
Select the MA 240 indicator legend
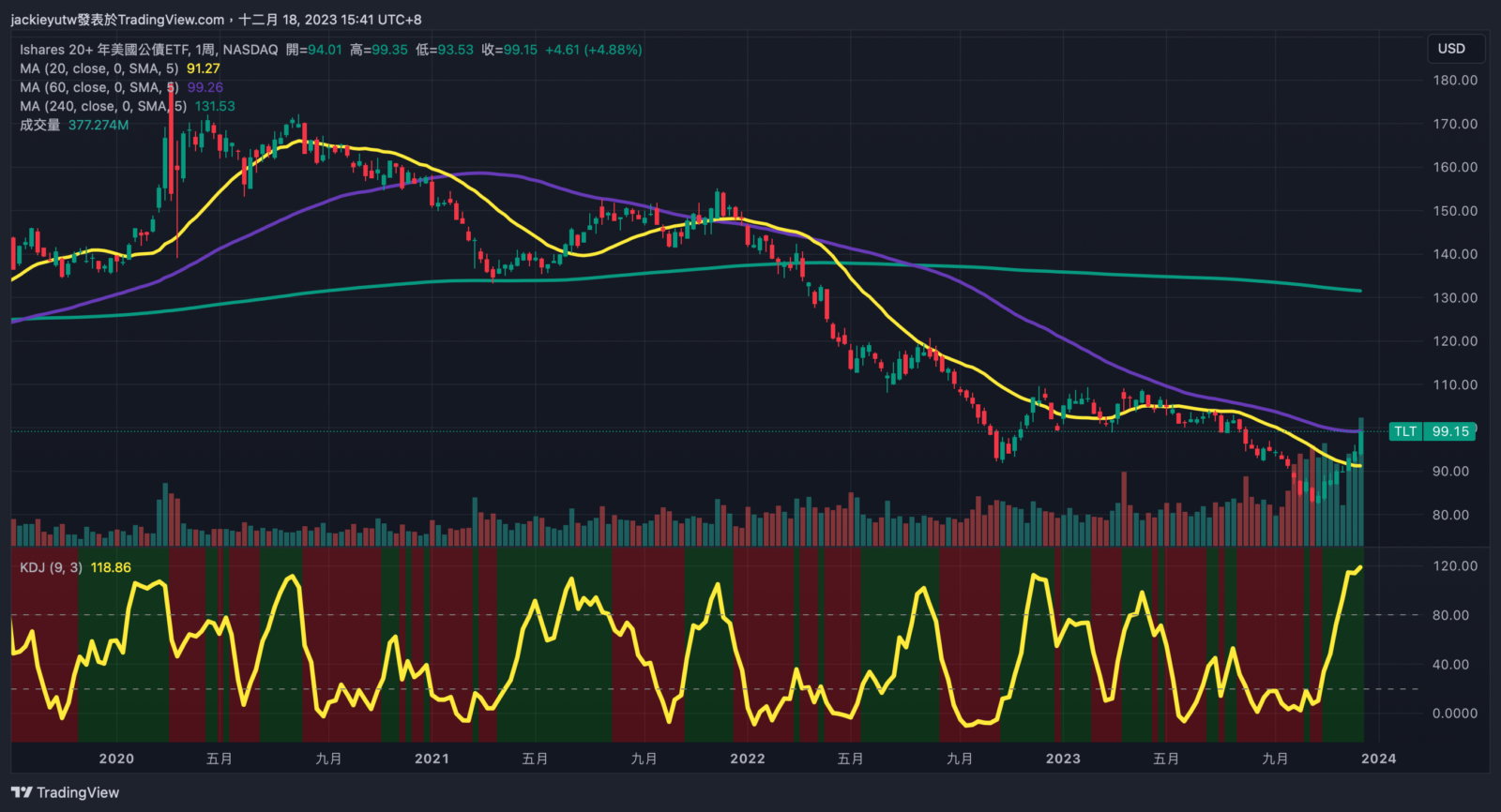tap(103, 106)
